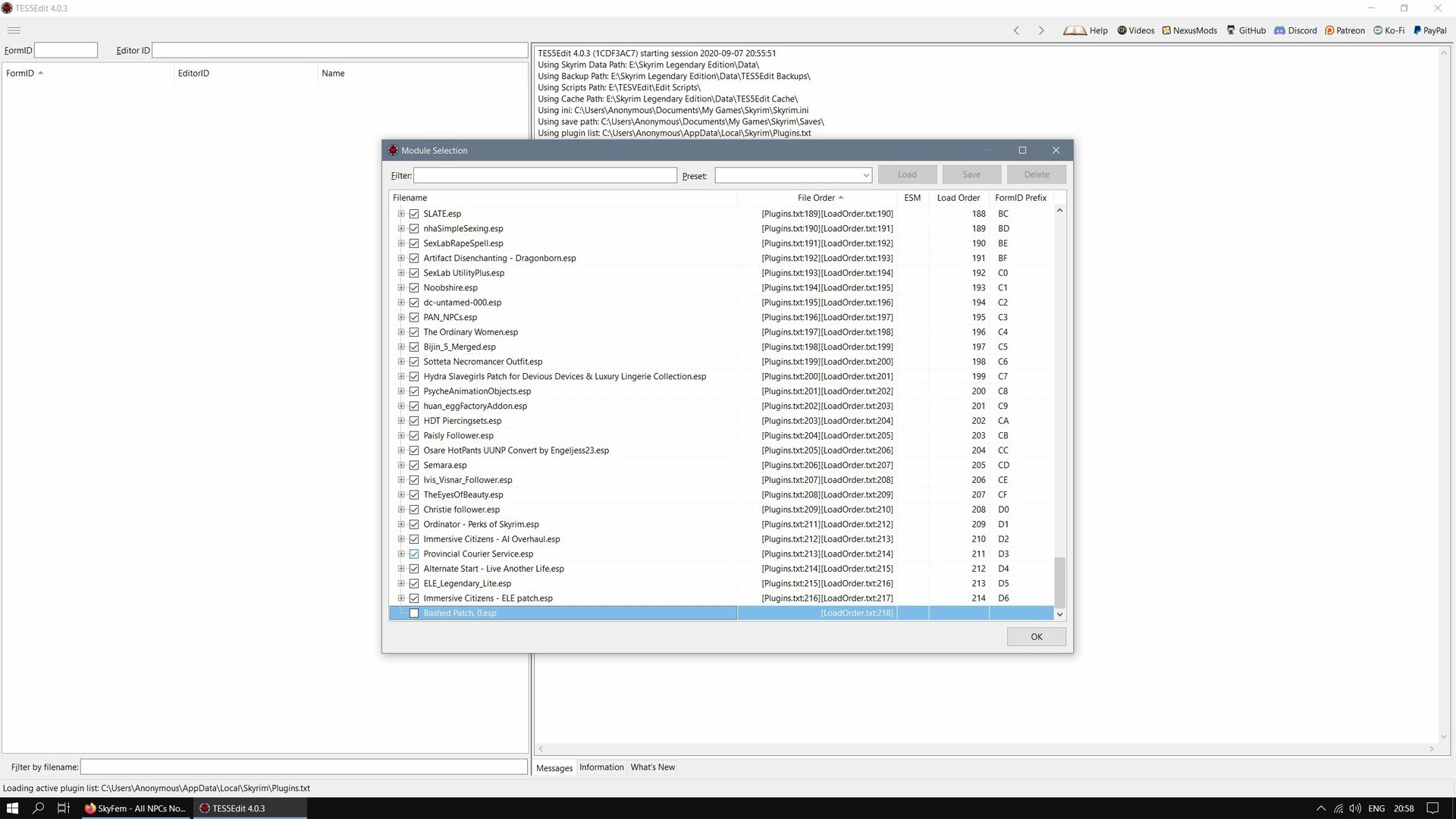
Task: Expand TheEyesOfBeauty.esp tree node
Action: (401, 494)
